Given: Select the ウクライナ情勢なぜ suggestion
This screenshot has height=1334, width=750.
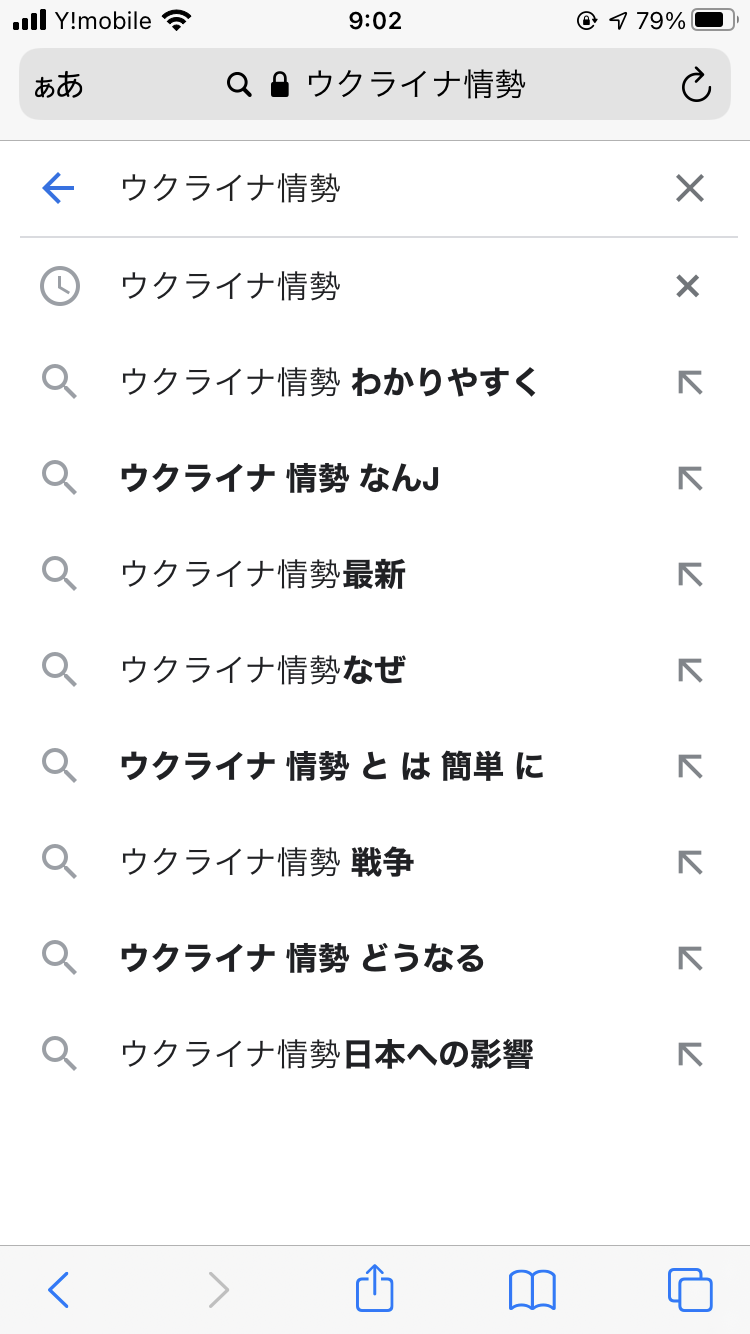Looking at the screenshot, I should pyautogui.click(x=263, y=670).
